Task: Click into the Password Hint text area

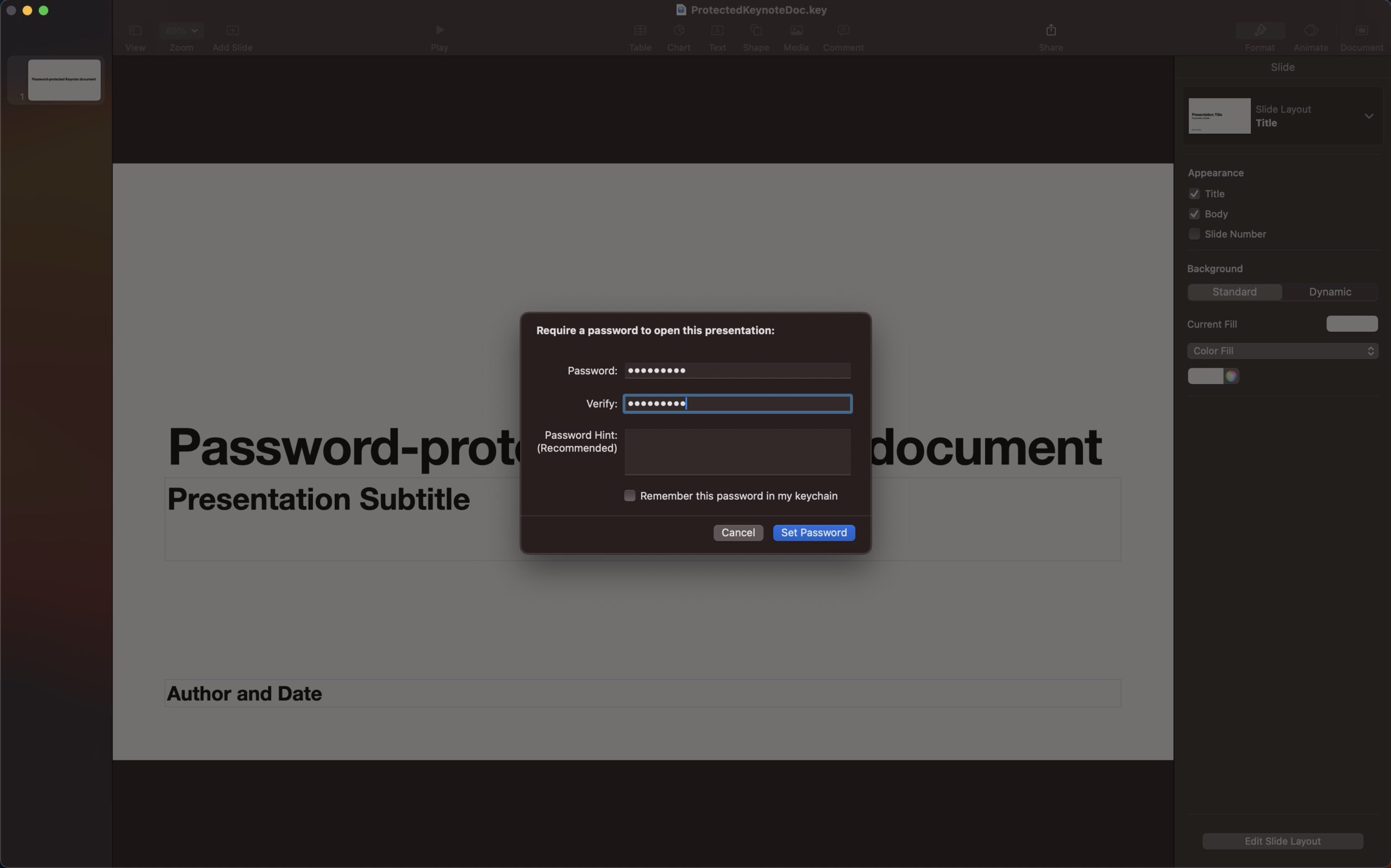Action: (737, 452)
